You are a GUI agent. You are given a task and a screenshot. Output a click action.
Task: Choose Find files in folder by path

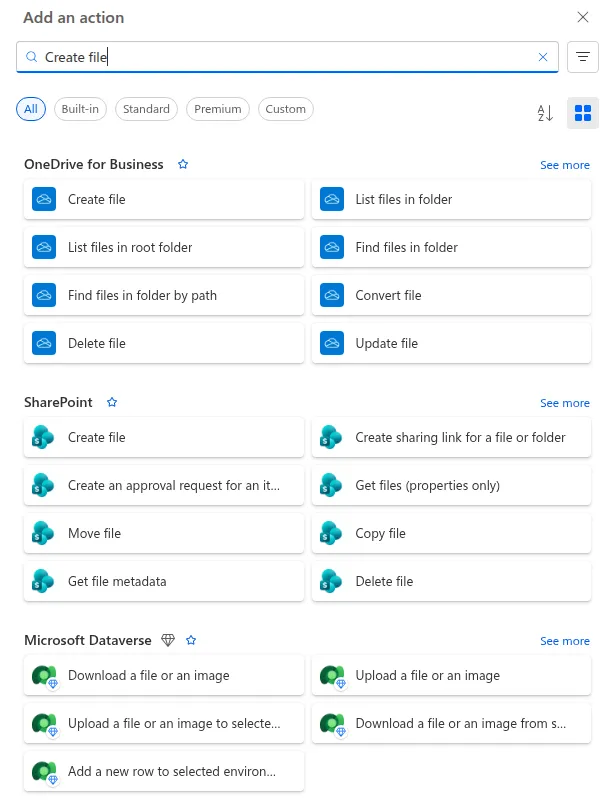coord(164,295)
